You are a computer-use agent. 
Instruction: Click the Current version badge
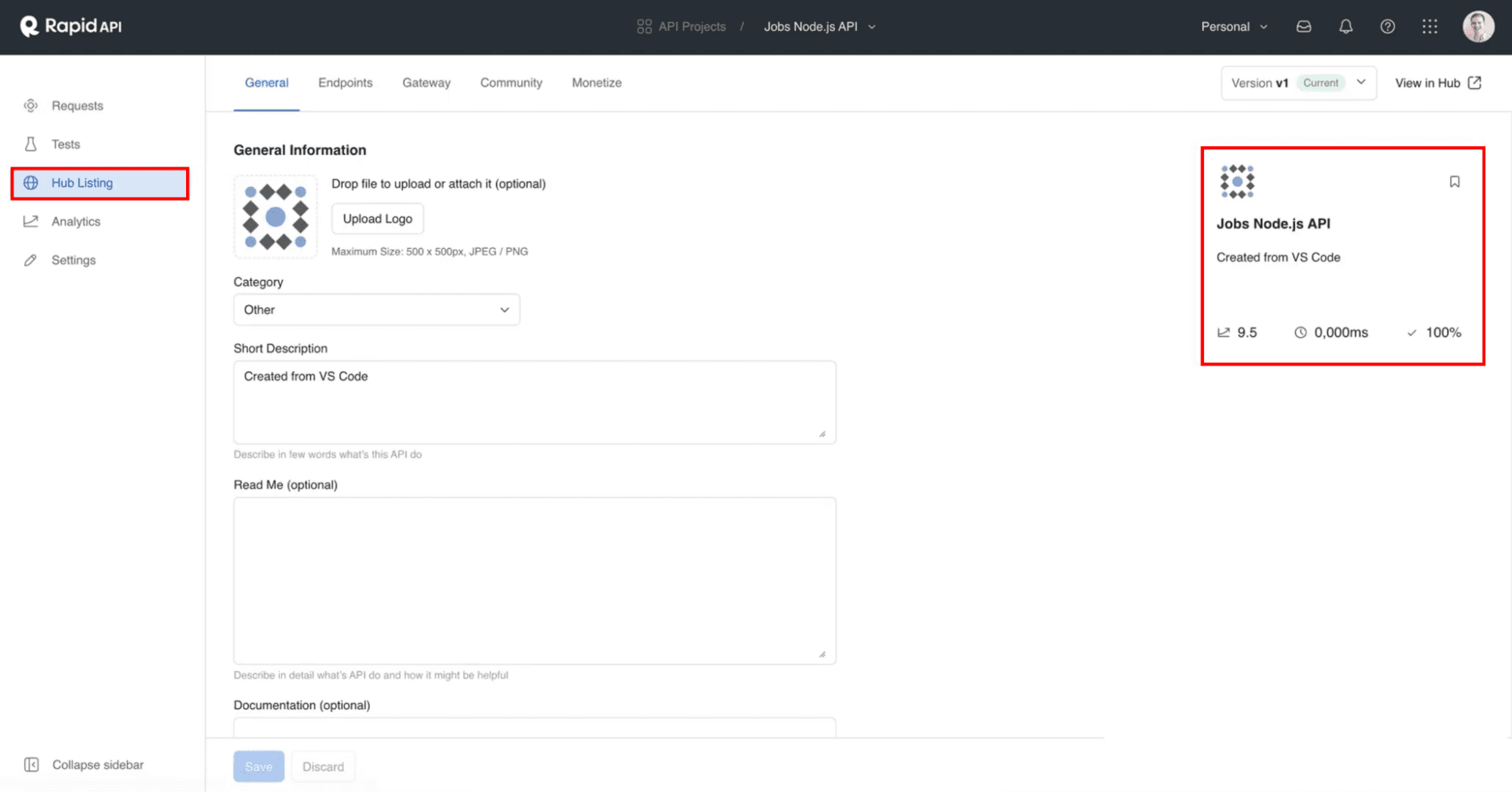tap(1321, 83)
